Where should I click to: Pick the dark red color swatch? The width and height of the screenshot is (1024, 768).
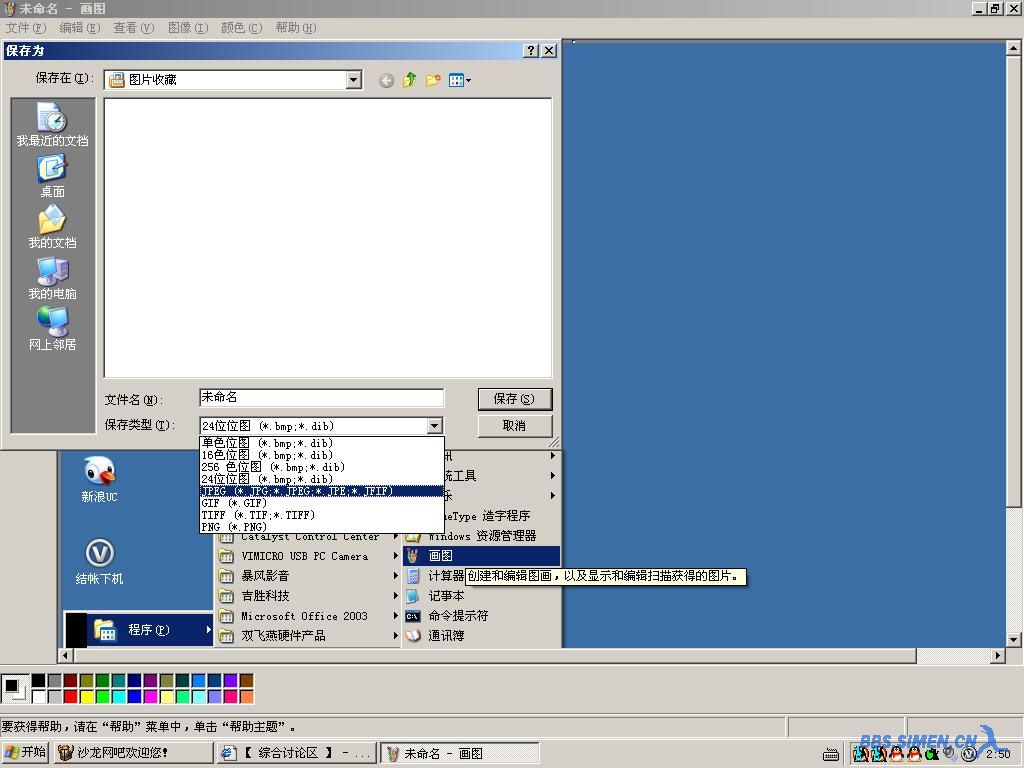(71, 680)
